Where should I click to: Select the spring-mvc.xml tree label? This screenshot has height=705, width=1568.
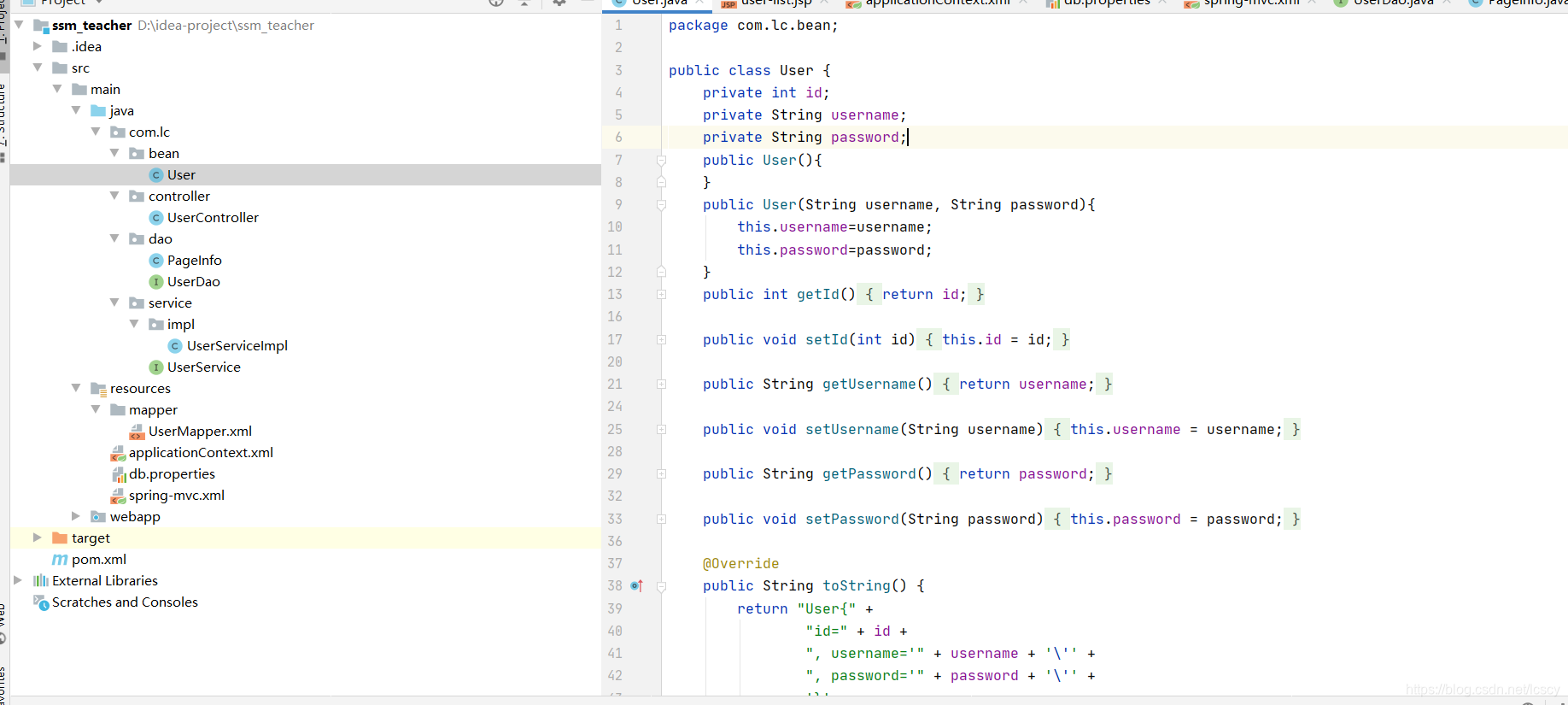(x=177, y=496)
